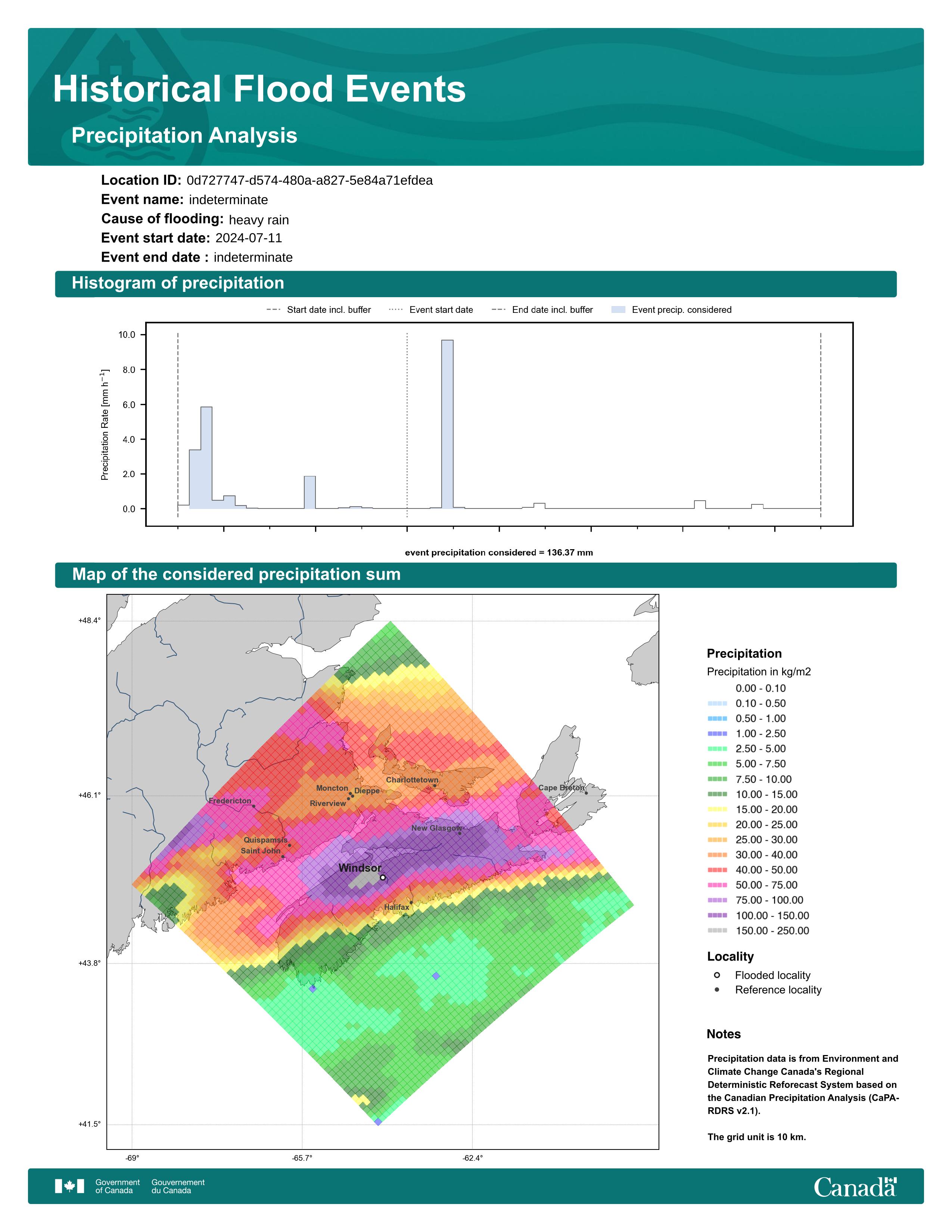Viewport: 952px width, 1232px height.
Task: Click the Moncton label on the map
Action: click(332, 788)
